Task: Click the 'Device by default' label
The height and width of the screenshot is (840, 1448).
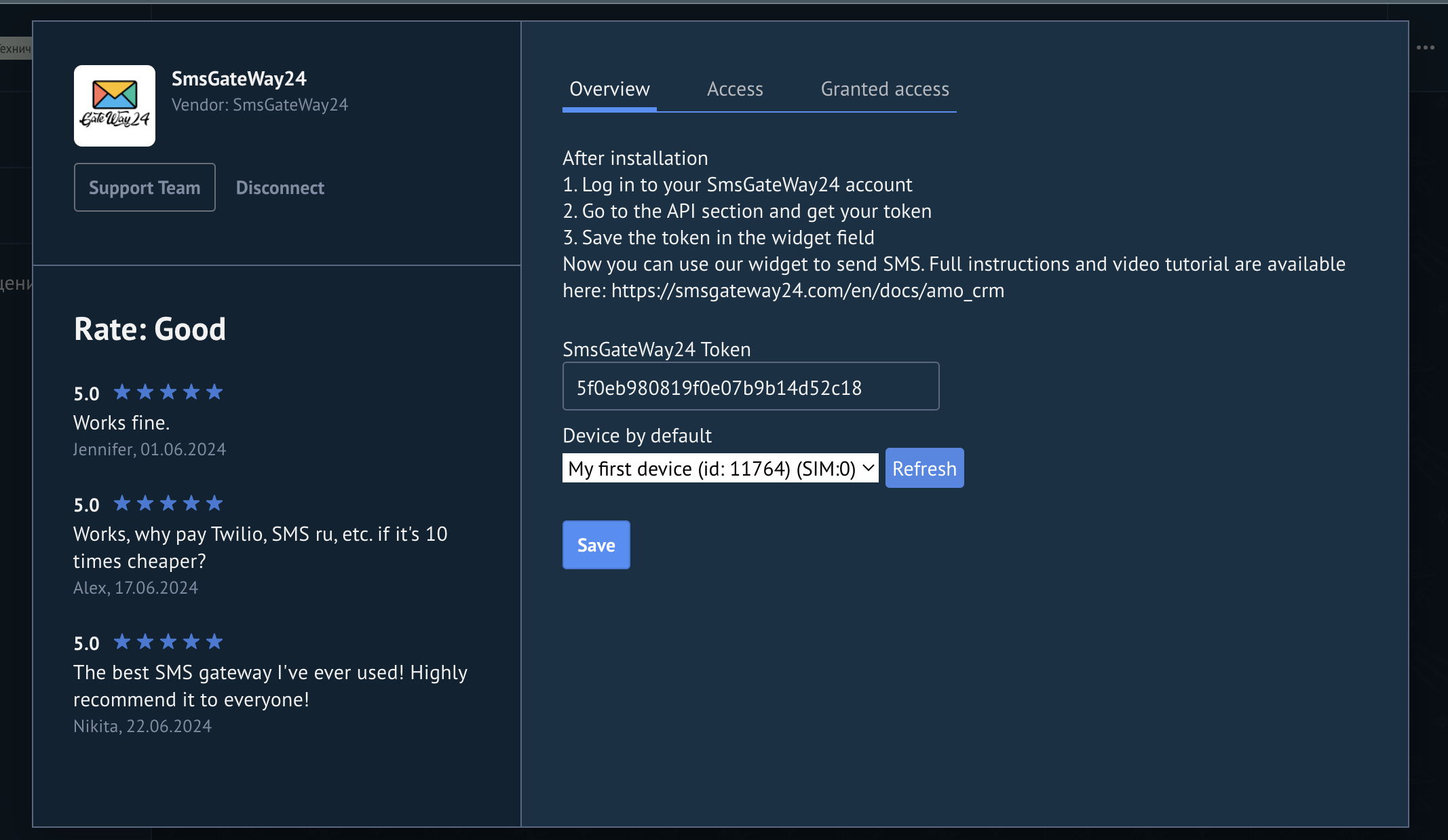Action: click(637, 436)
